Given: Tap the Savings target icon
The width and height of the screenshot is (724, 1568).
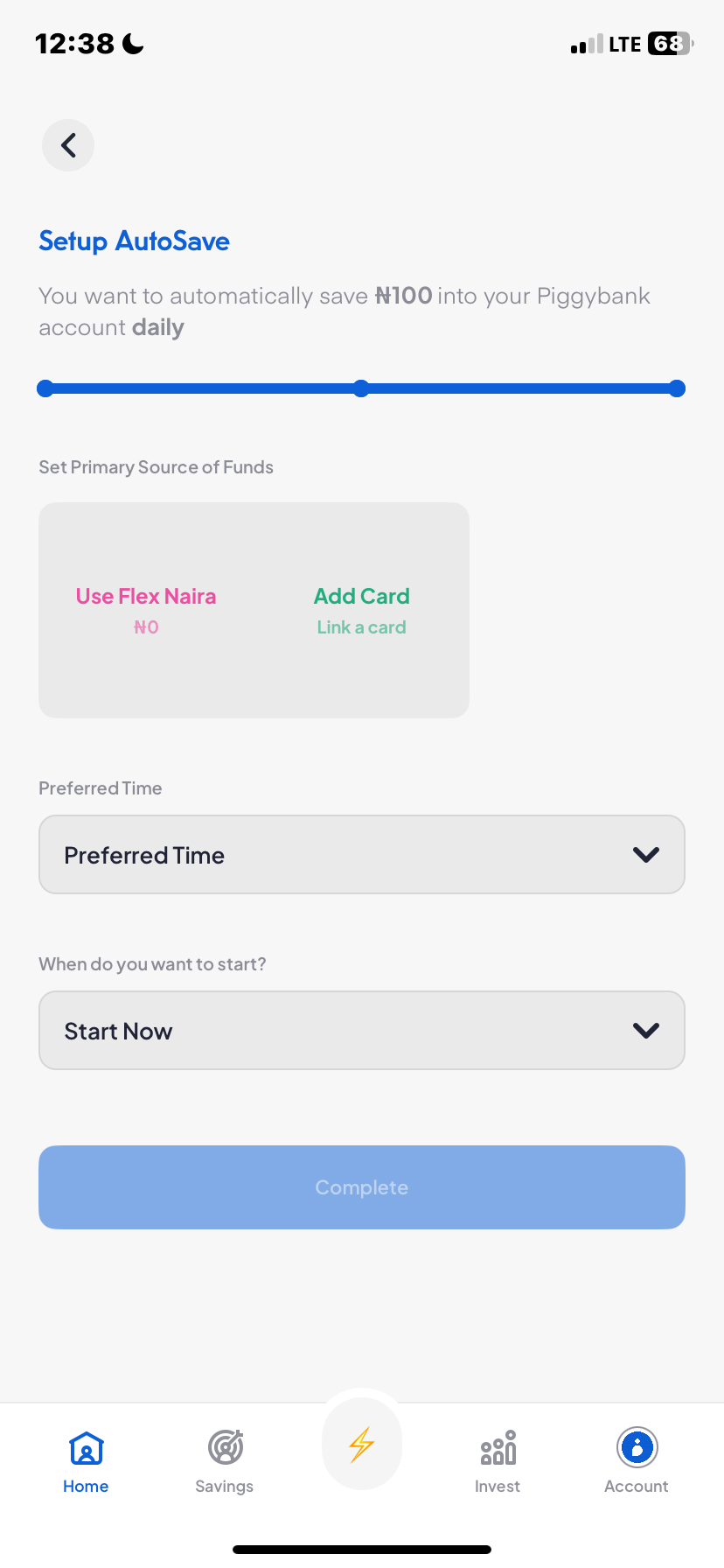Looking at the screenshot, I should (x=226, y=1447).
